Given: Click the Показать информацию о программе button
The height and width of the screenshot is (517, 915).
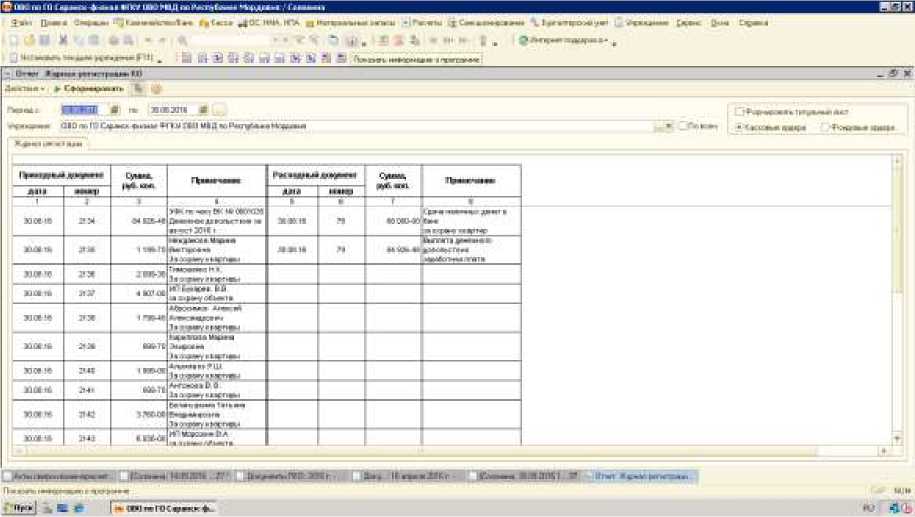Looking at the screenshot, I should point(416,59).
